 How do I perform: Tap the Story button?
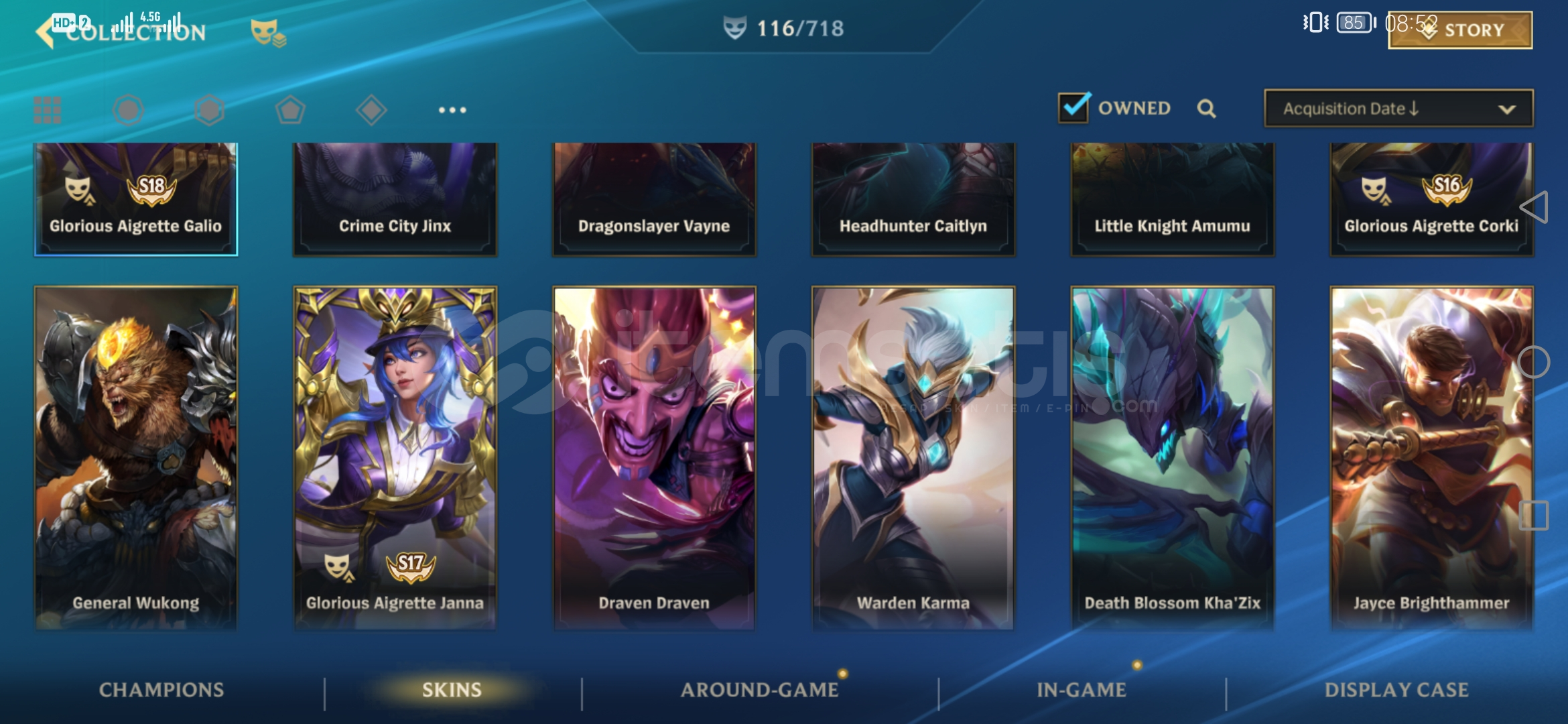pos(1460,30)
